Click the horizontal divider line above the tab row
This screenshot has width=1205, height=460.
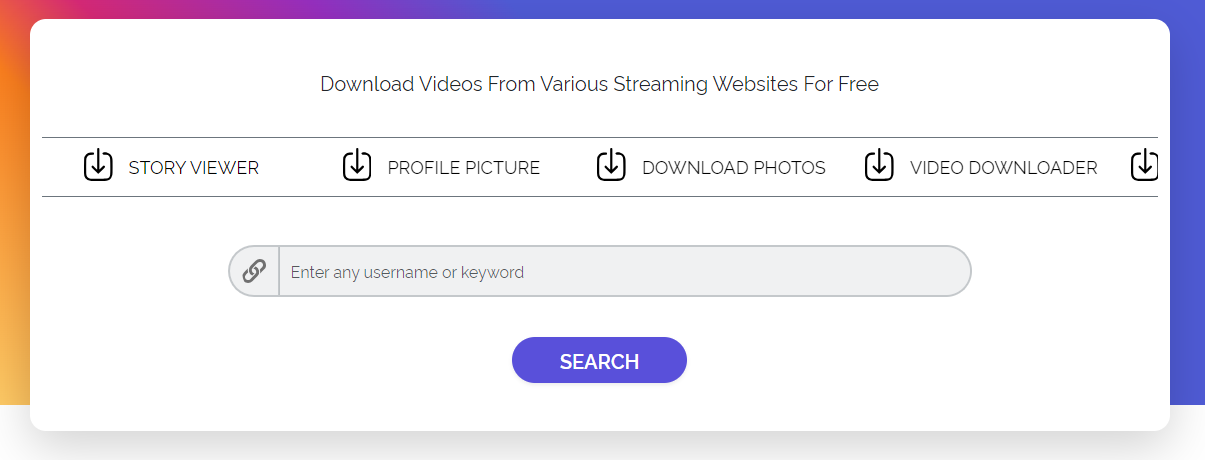click(599, 137)
